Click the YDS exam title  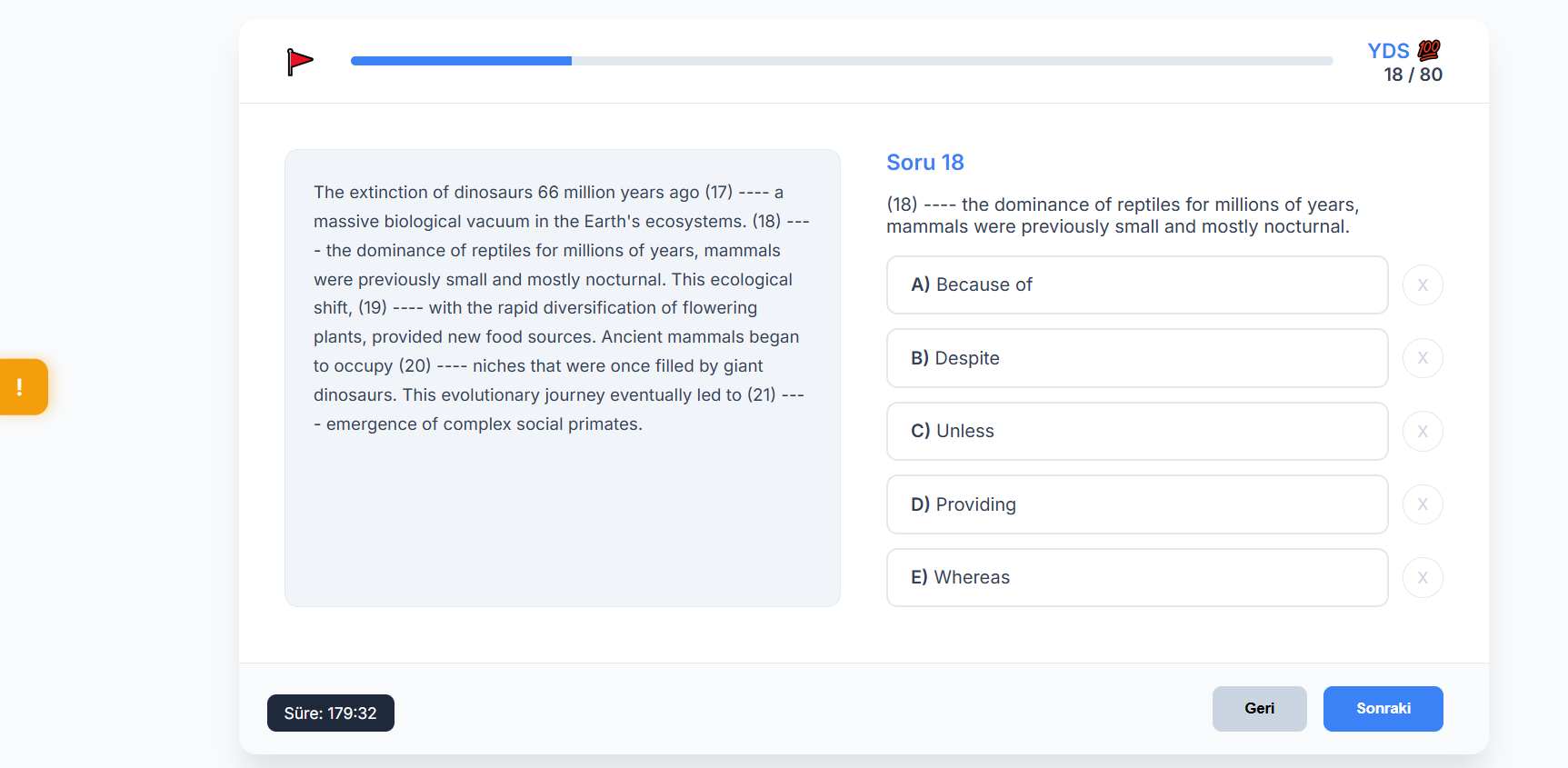click(x=1388, y=51)
